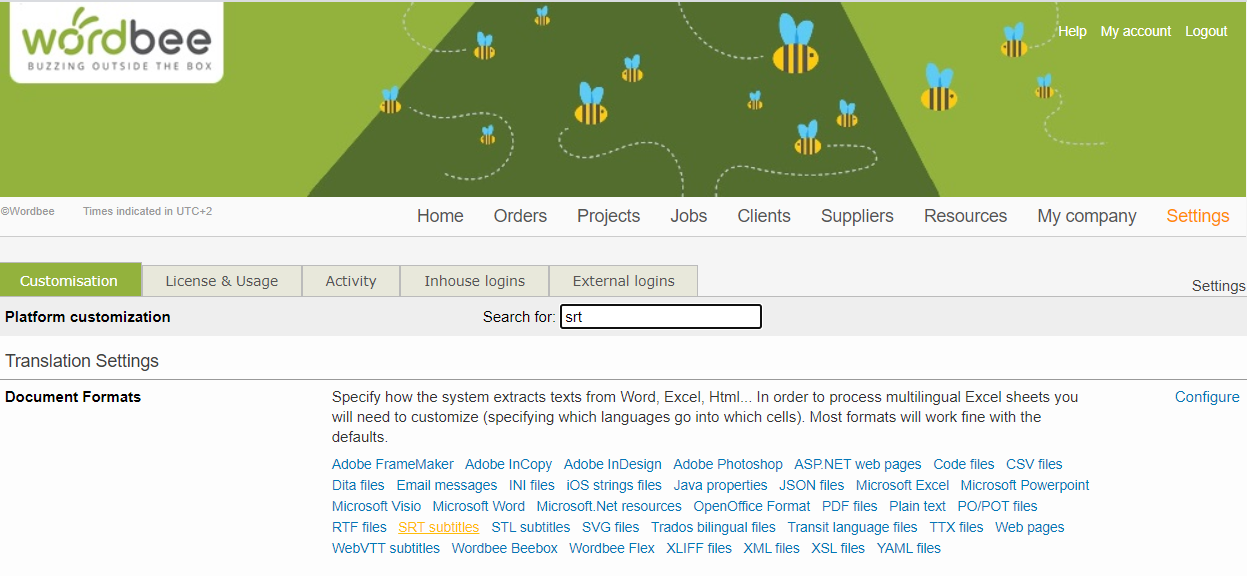The height and width of the screenshot is (576, 1247).
Task: Click the Wordbee logo
Action: tap(116, 42)
